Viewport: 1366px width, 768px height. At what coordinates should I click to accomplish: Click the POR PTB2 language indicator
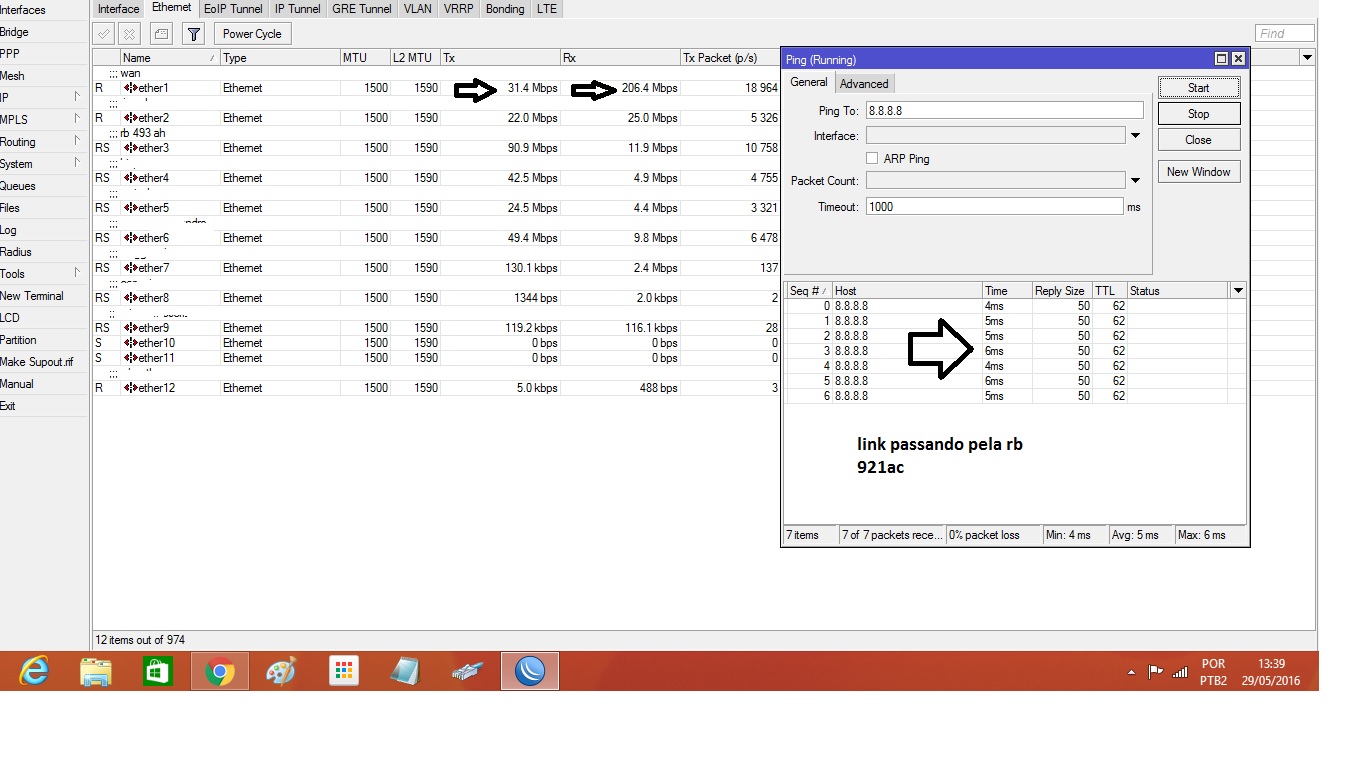coord(1214,673)
